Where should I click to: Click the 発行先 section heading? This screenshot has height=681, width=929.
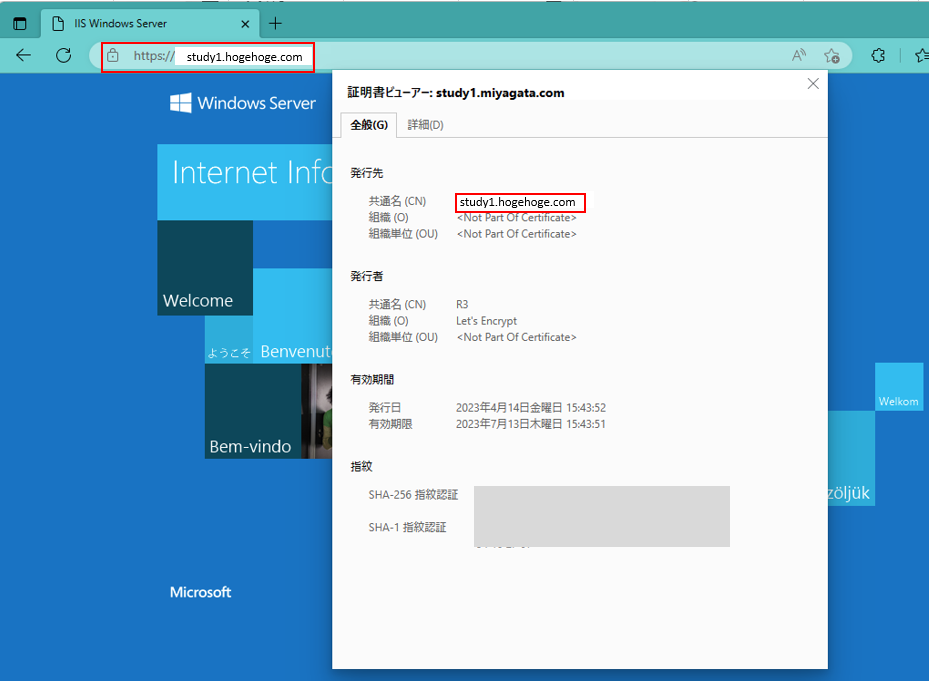367,173
